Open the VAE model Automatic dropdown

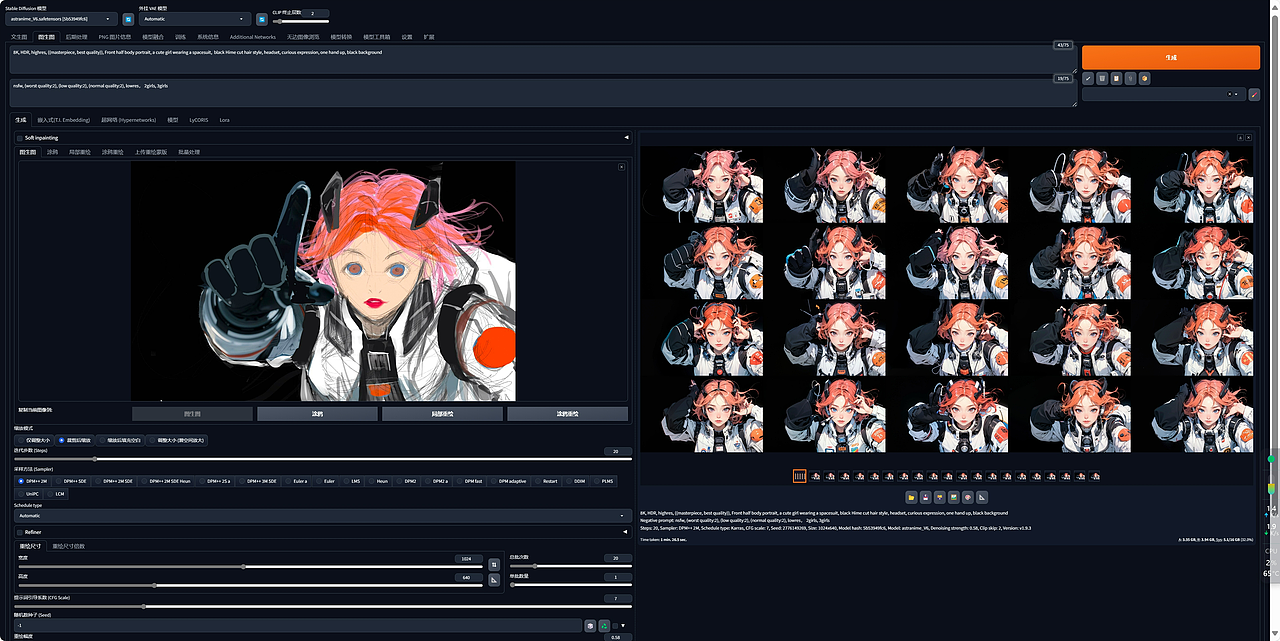pos(195,18)
